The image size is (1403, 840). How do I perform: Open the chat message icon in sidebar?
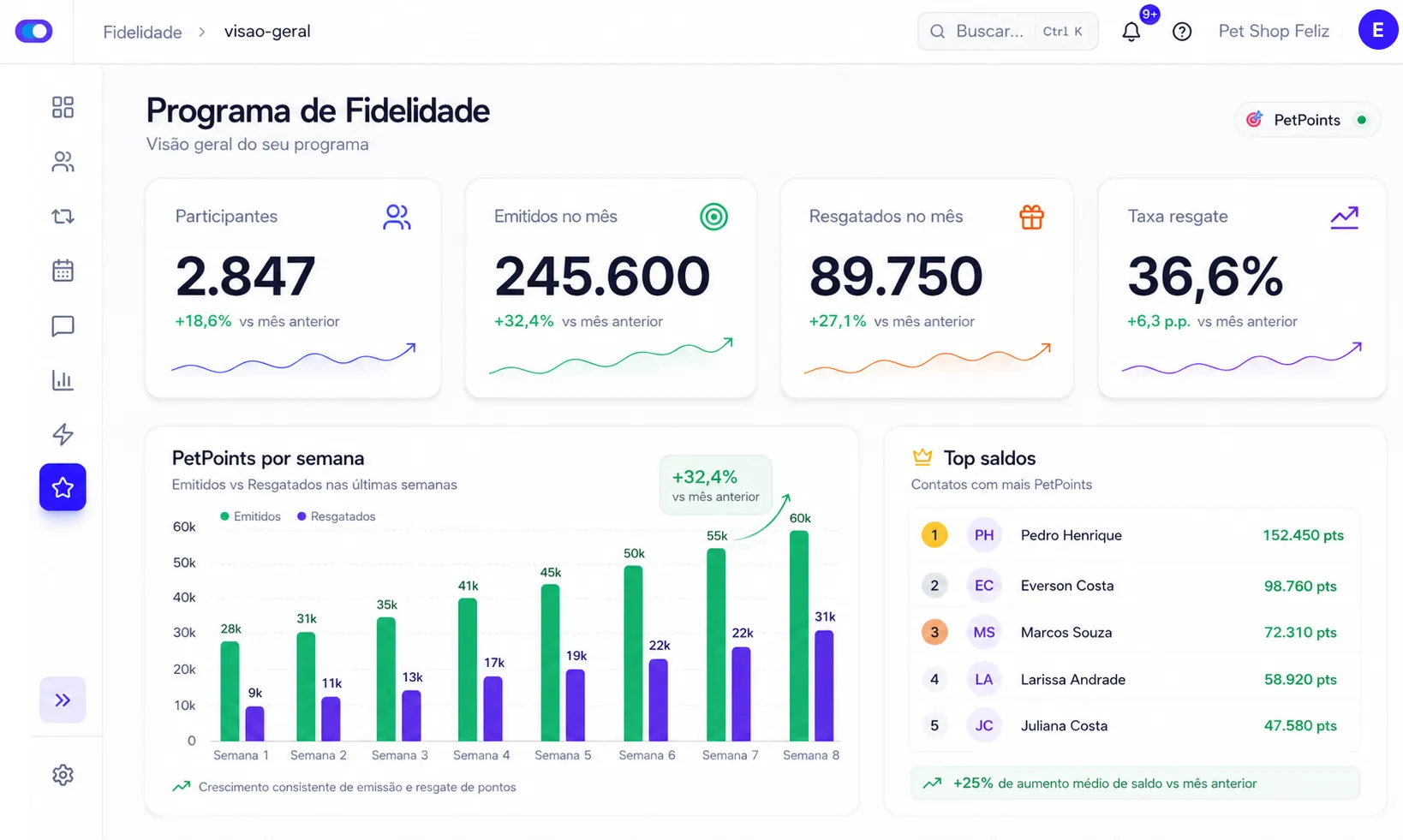[x=63, y=326]
